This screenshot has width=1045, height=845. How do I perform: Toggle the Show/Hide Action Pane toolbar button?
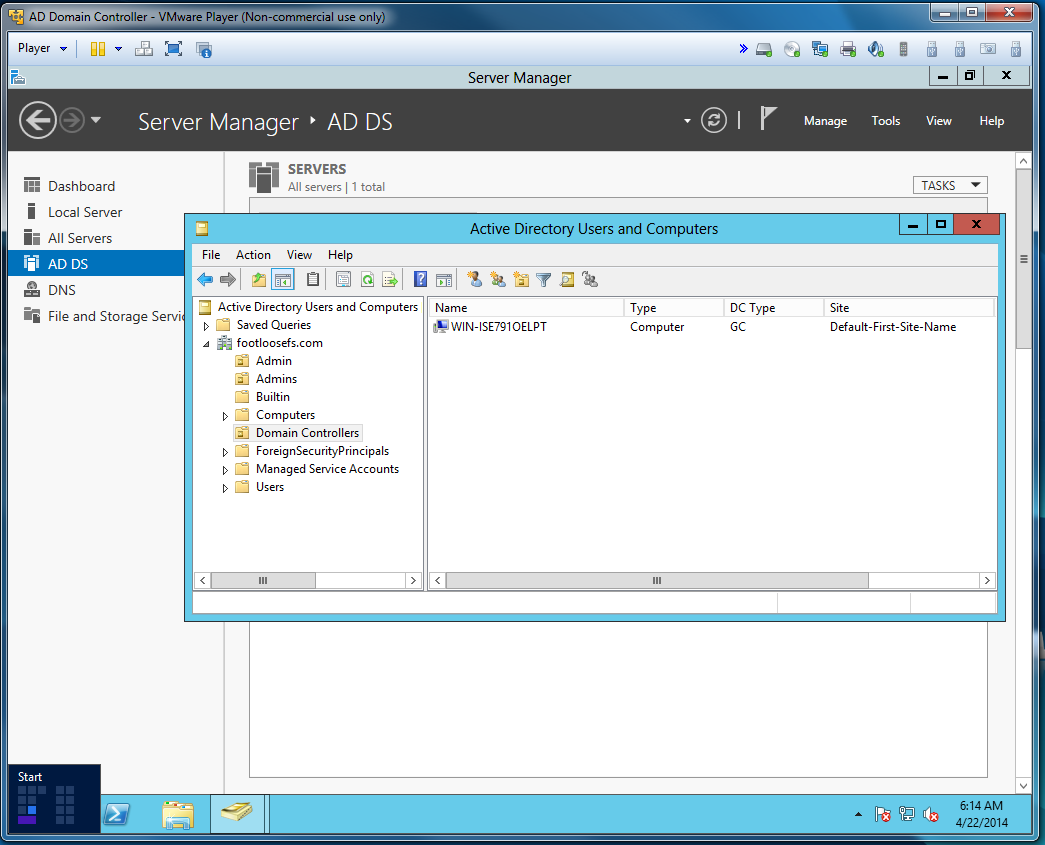[x=443, y=280]
